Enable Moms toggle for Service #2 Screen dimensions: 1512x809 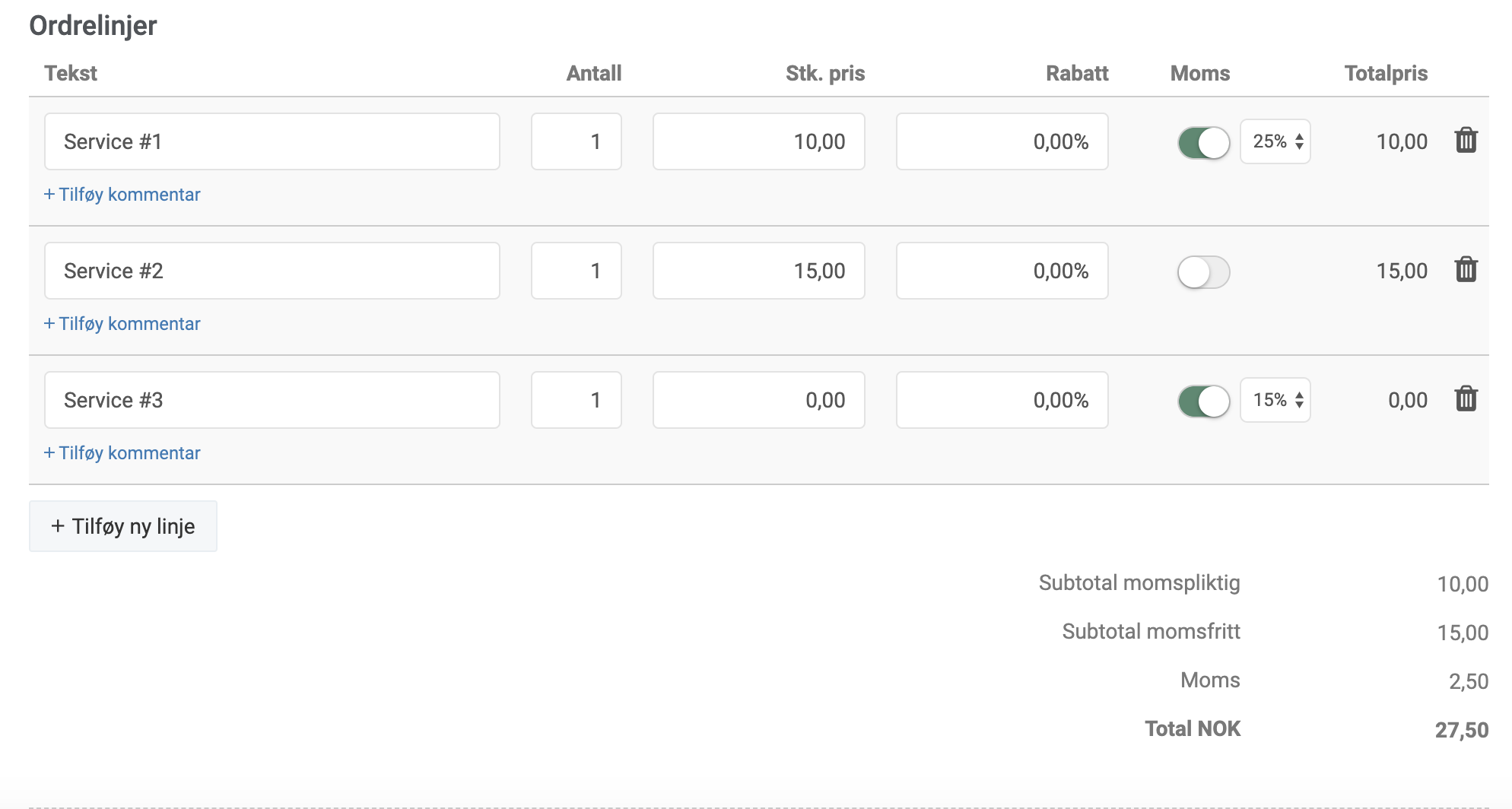point(1203,271)
